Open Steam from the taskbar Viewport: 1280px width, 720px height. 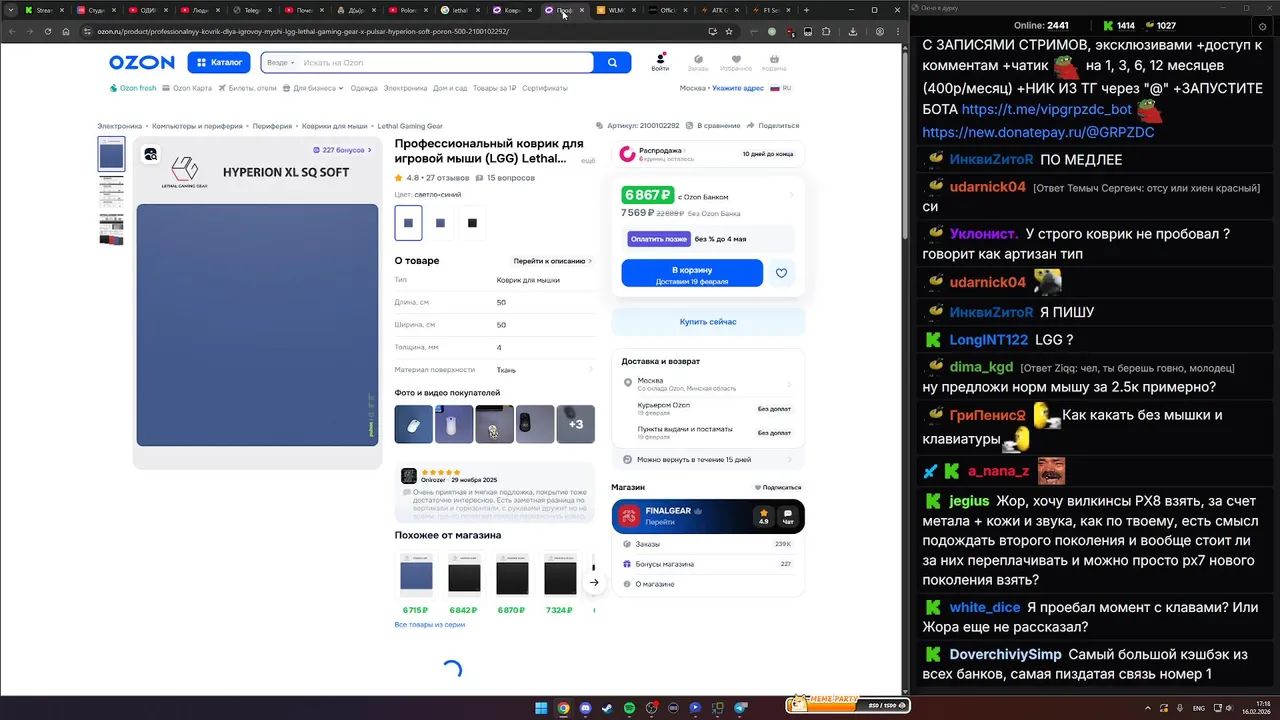(x=607, y=708)
